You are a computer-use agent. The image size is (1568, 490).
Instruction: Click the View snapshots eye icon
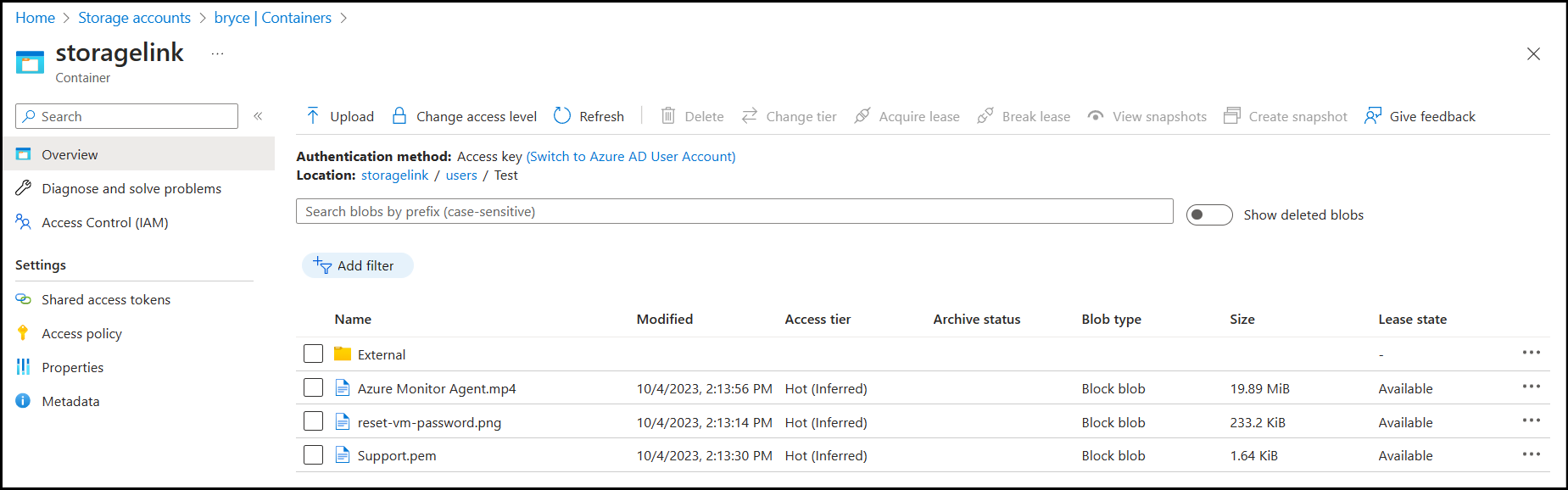pyautogui.click(x=1096, y=116)
